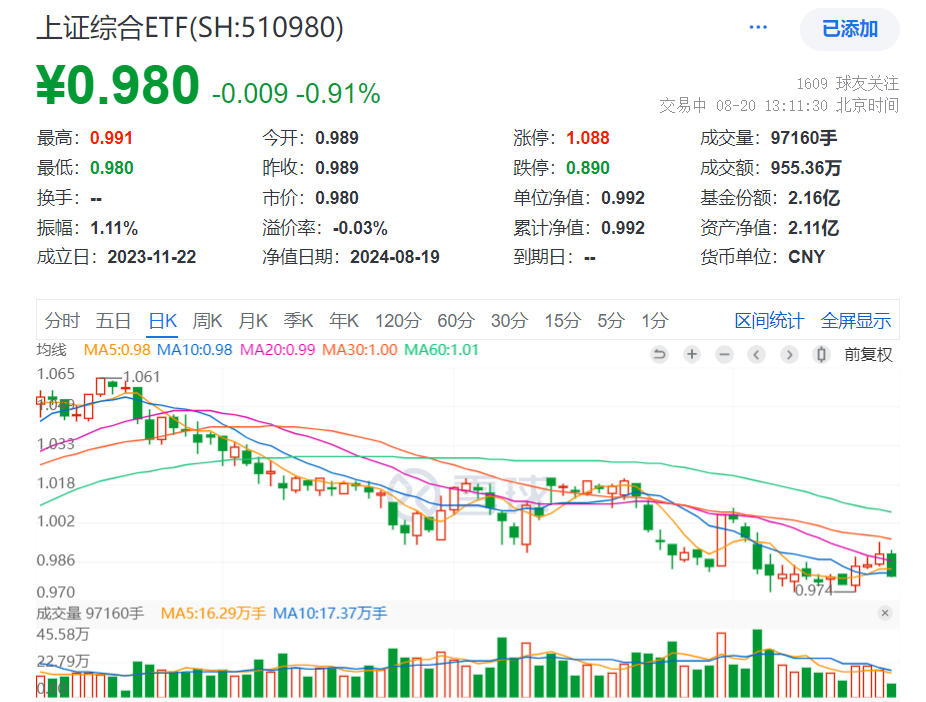Click the reset chart undo arrow icon

click(660, 354)
